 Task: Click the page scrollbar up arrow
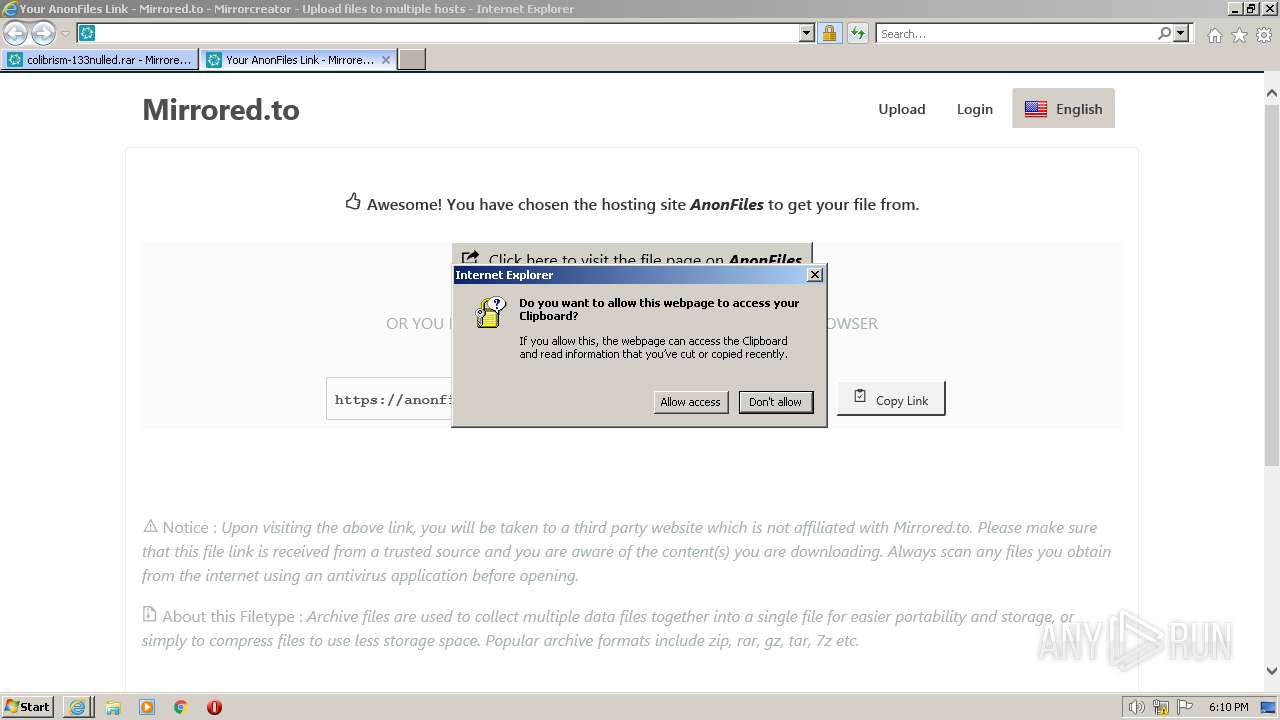pos(1272,93)
